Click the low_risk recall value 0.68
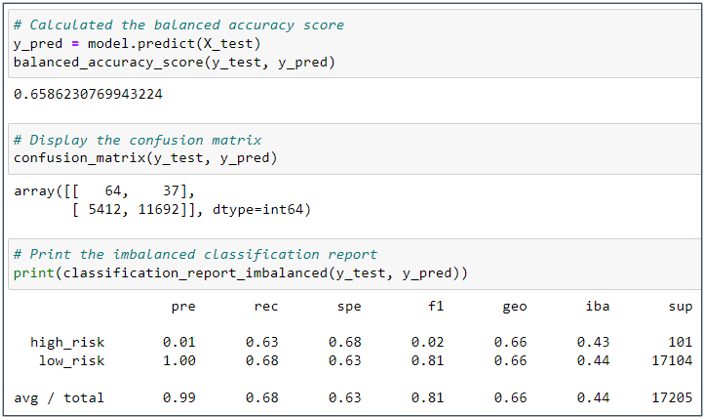Screen dimensions: 704x419 [x=262, y=361]
